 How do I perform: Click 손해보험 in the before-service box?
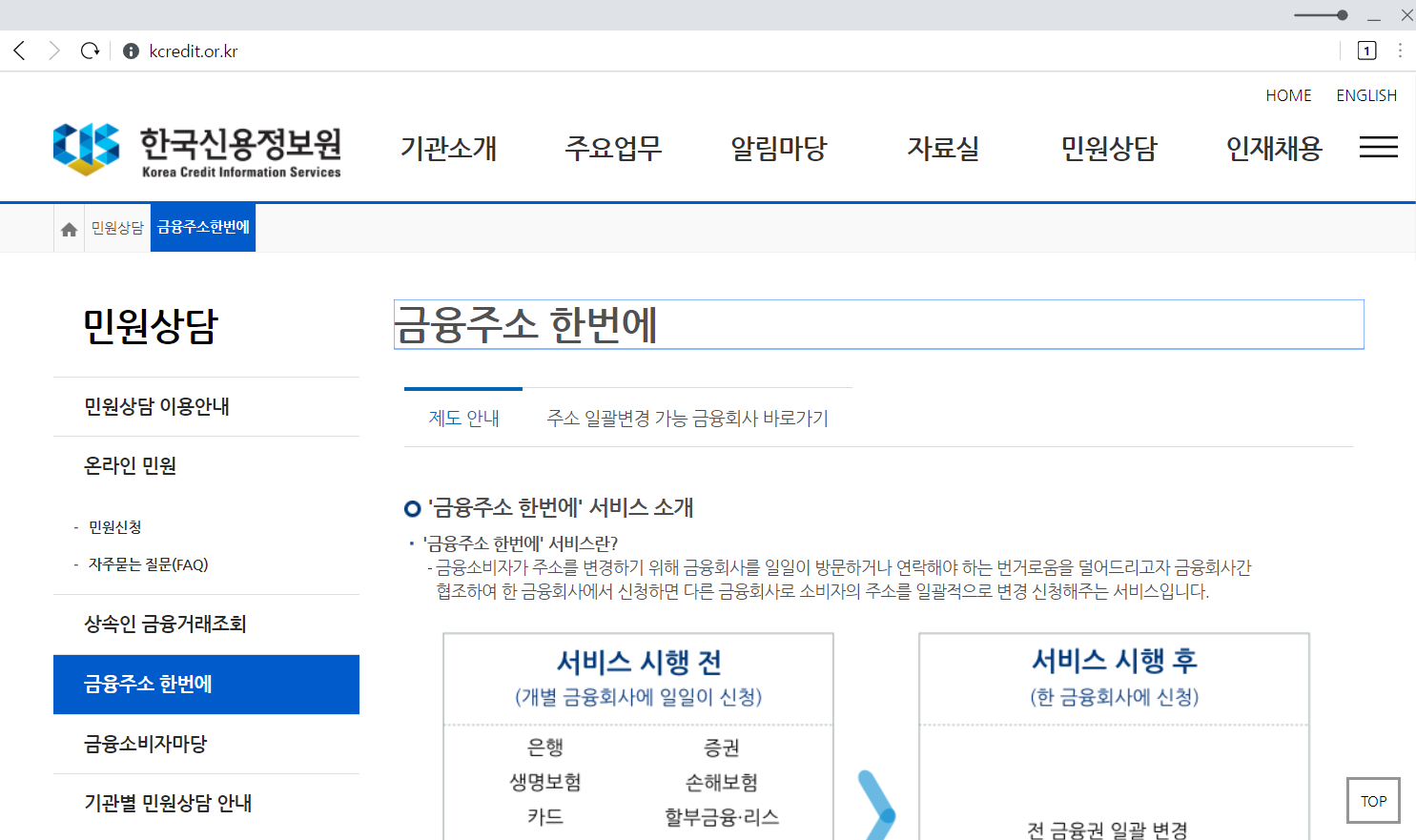[x=722, y=783]
